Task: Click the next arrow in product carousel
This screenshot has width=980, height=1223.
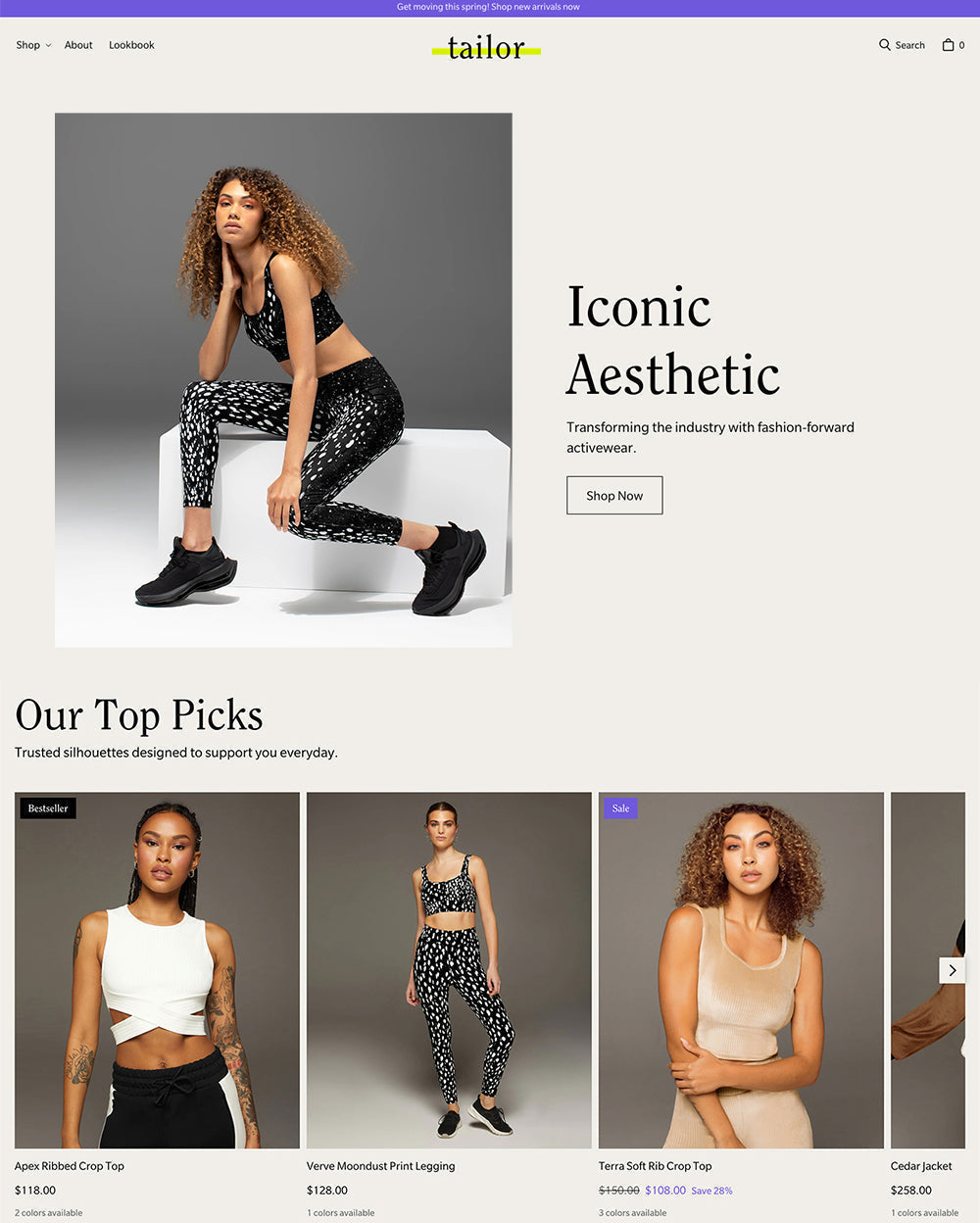Action: tap(953, 970)
